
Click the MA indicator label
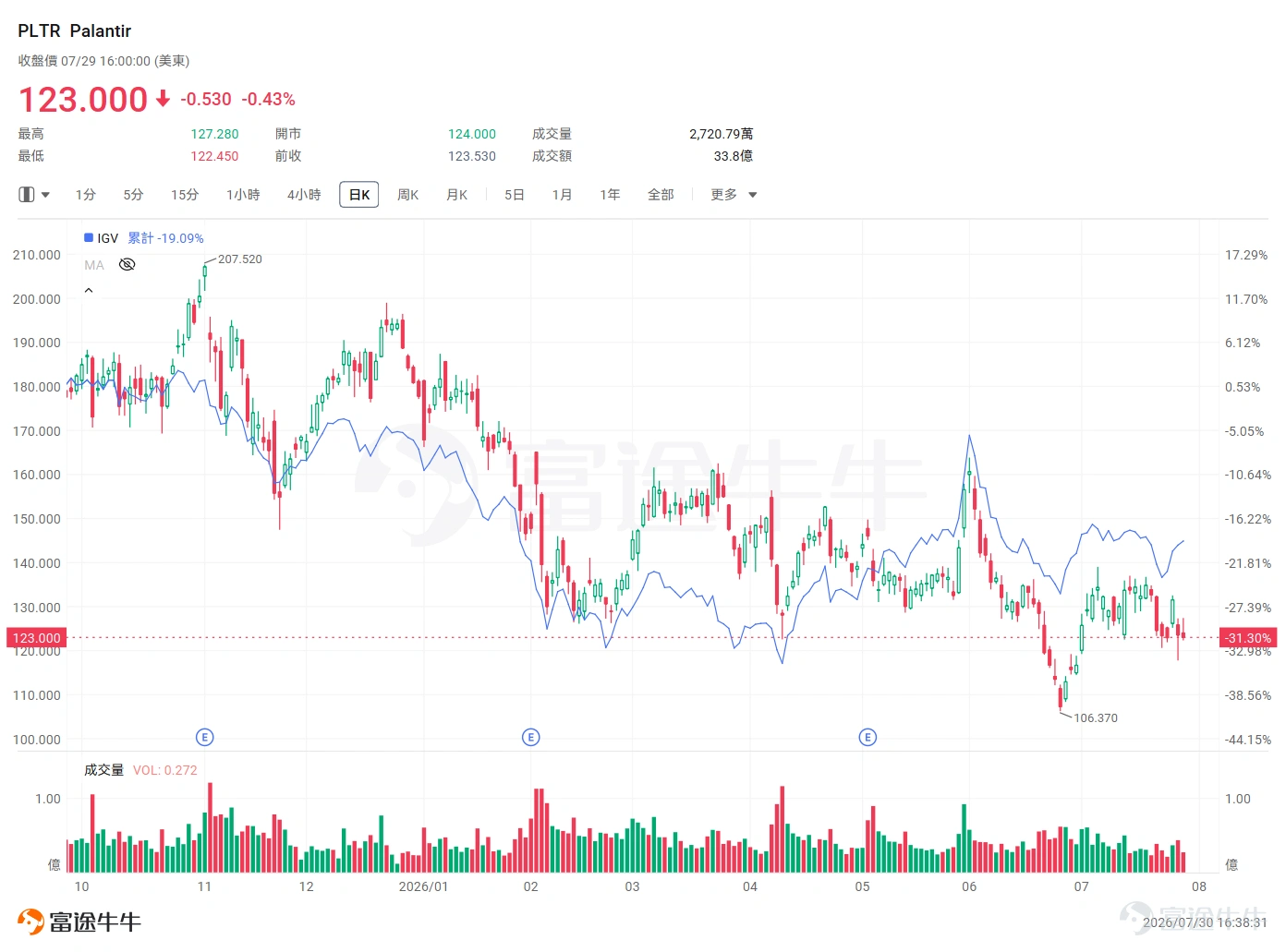coord(94,265)
